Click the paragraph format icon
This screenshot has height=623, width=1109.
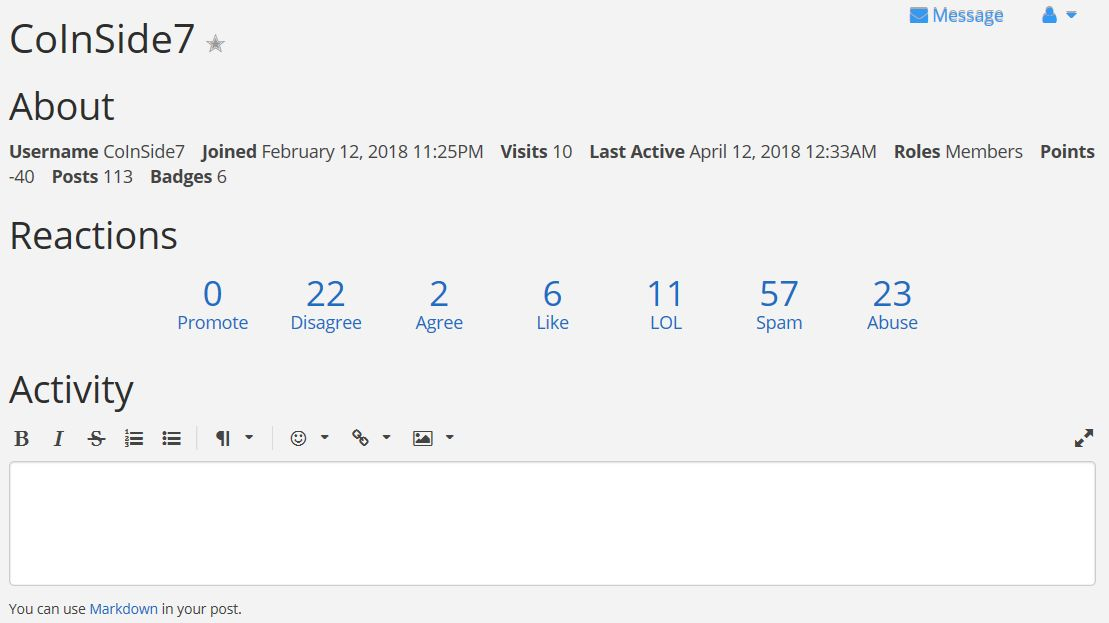click(x=223, y=438)
